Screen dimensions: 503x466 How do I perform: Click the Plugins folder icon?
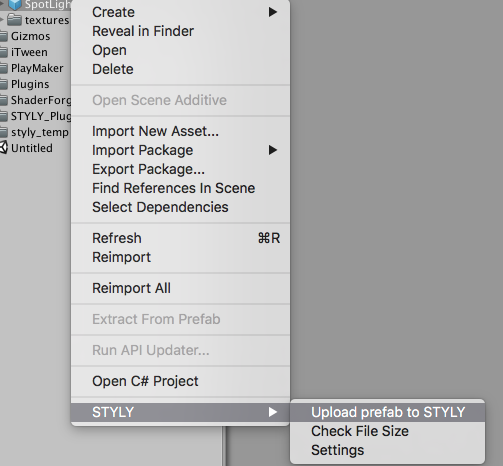pos(4,84)
